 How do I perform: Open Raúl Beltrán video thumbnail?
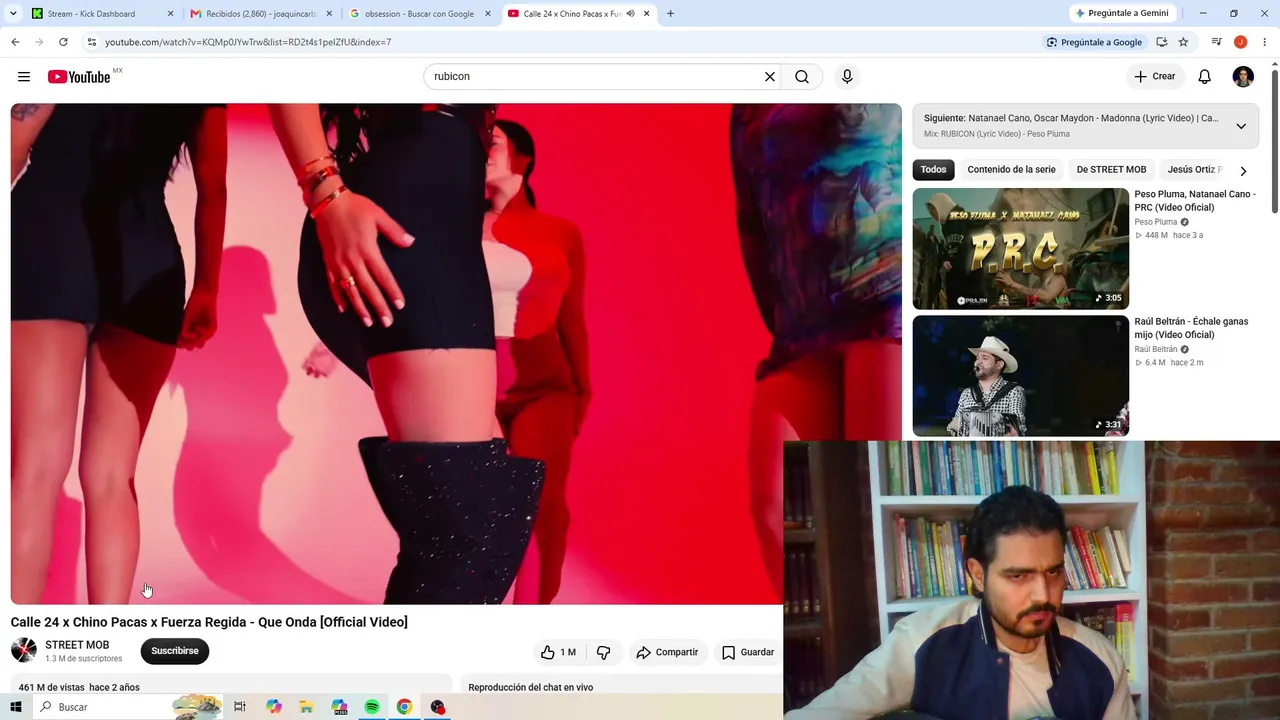(x=1020, y=376)
